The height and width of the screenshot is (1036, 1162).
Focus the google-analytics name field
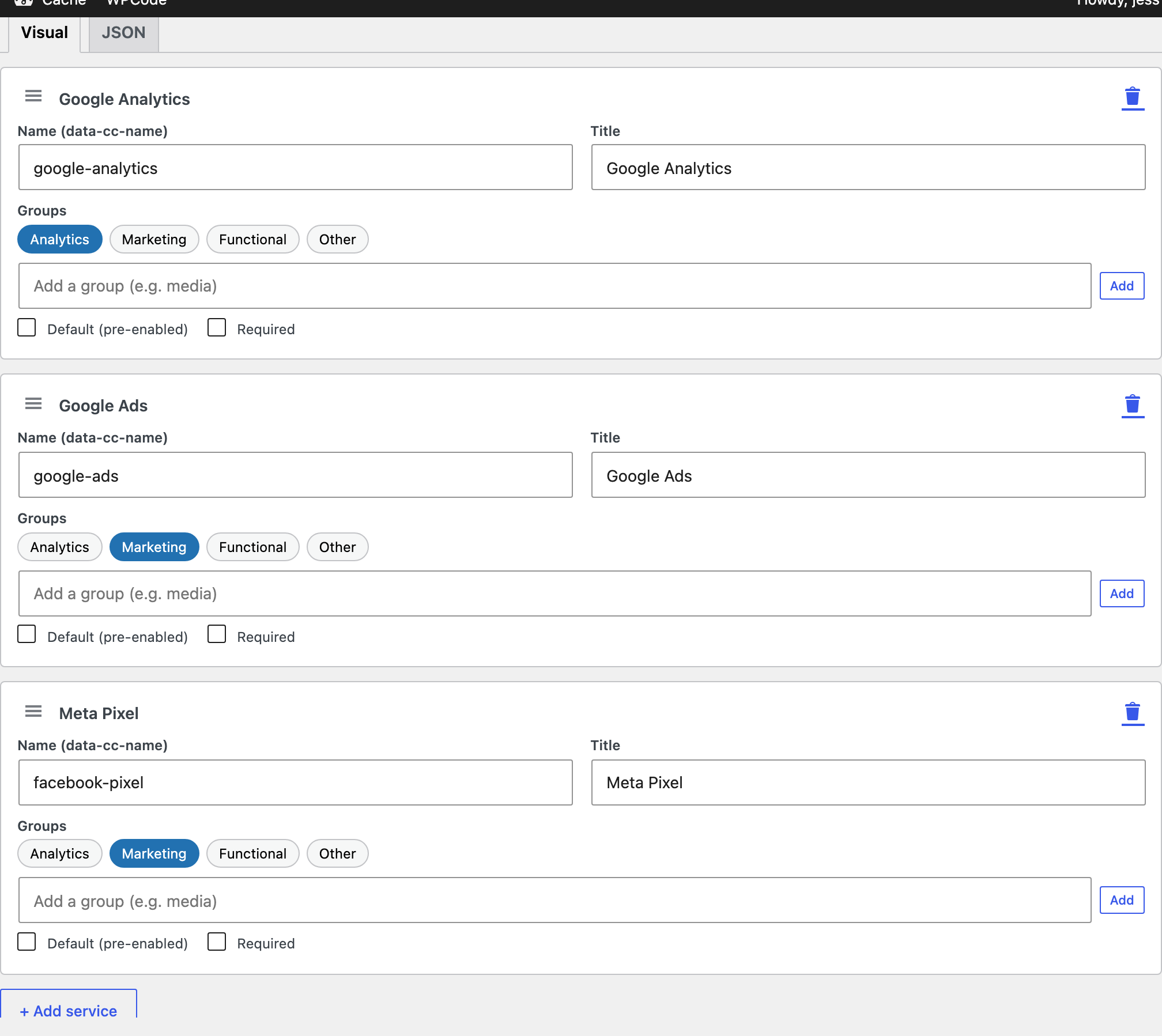[x=295, y=168]
